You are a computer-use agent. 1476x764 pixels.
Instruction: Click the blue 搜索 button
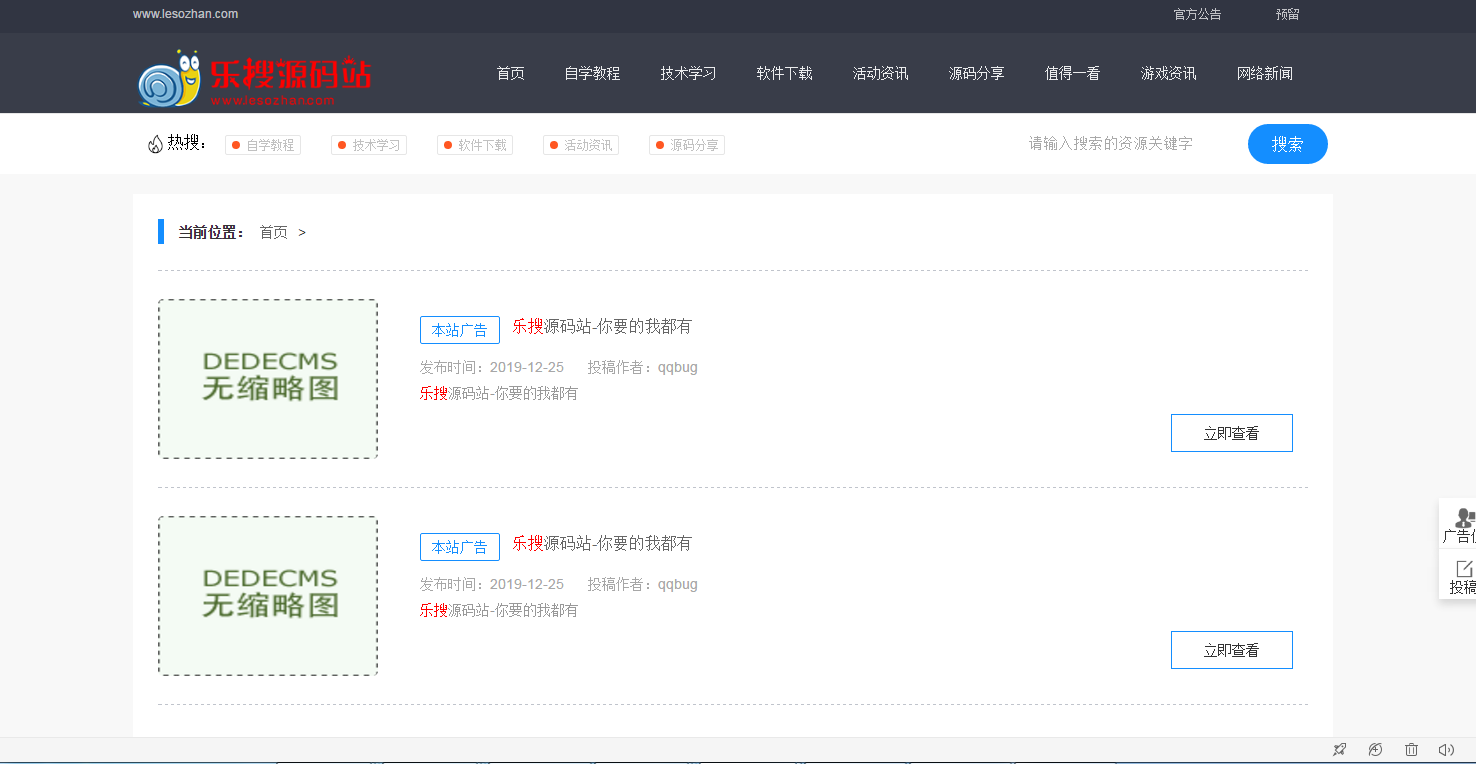coord(1287,144)
